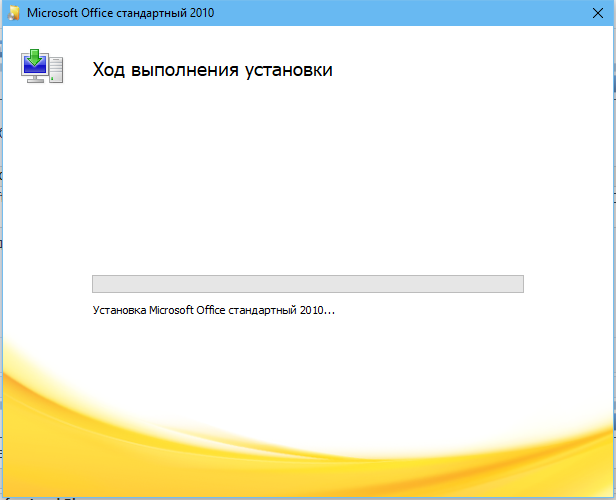Click the window title 'Microsoft Office стандартный 2010'
Viewport: 616px width, 500px height.
pos(121,13)
